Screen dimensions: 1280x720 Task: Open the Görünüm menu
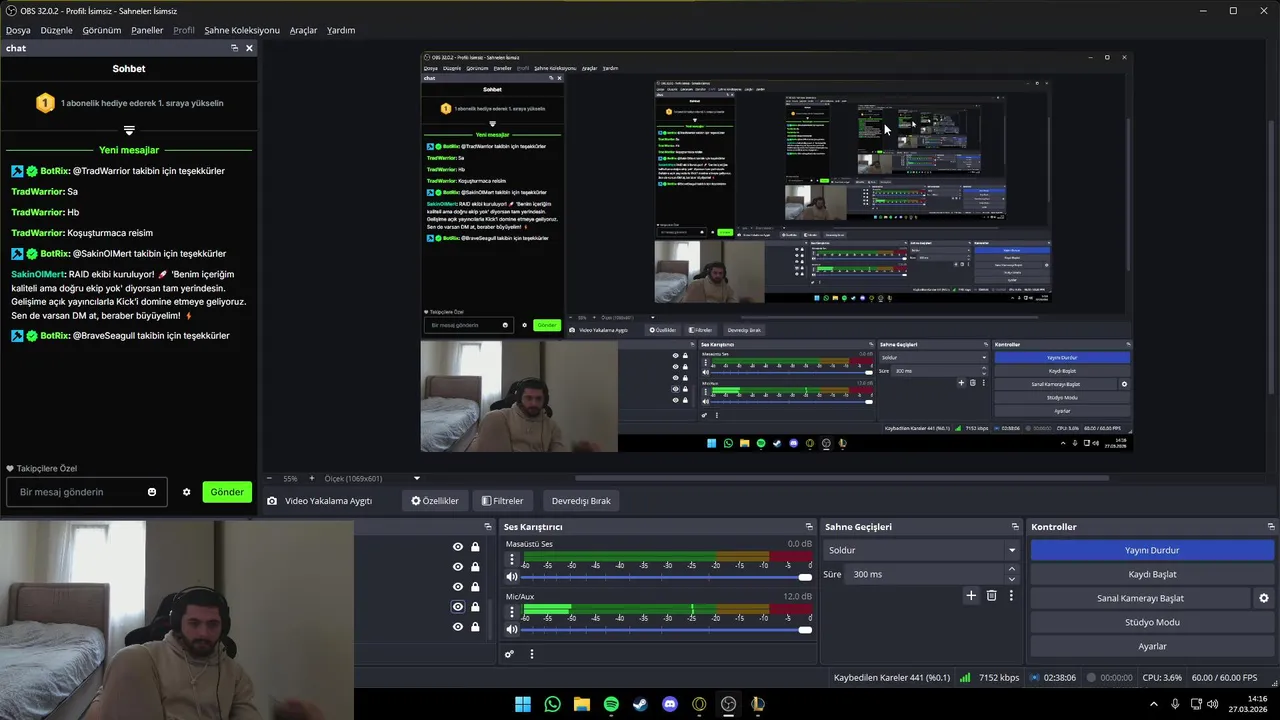point(102,30)
